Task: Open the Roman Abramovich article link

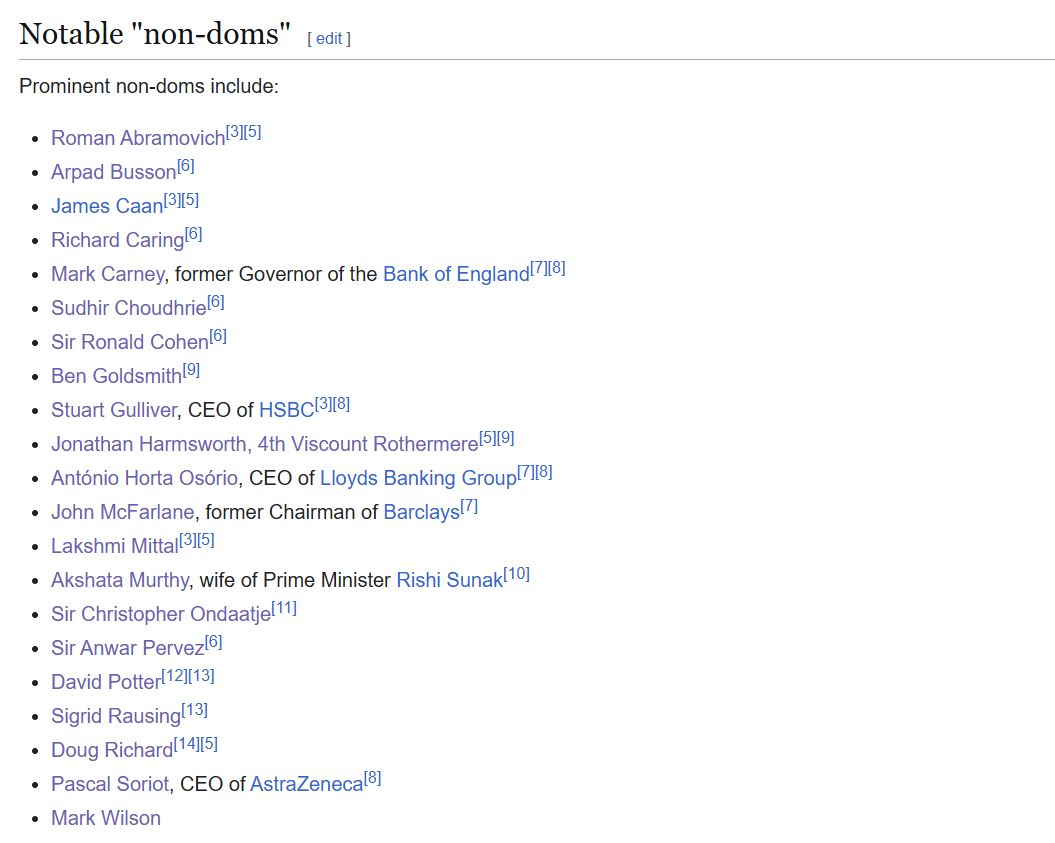Action: (138, 138)
